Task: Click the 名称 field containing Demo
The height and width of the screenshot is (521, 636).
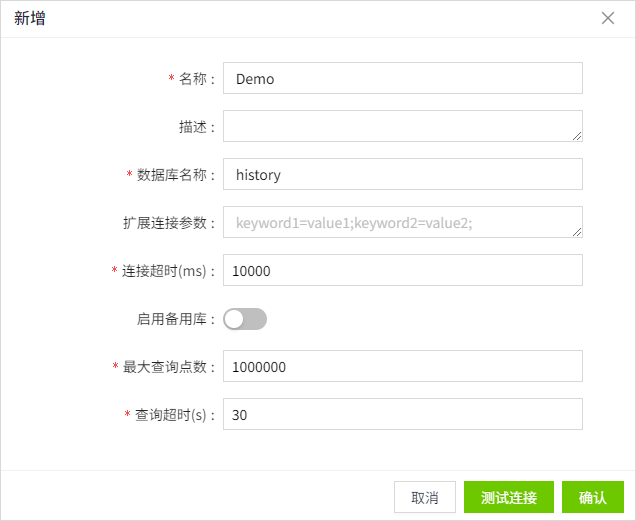Action: coord(402,79)
